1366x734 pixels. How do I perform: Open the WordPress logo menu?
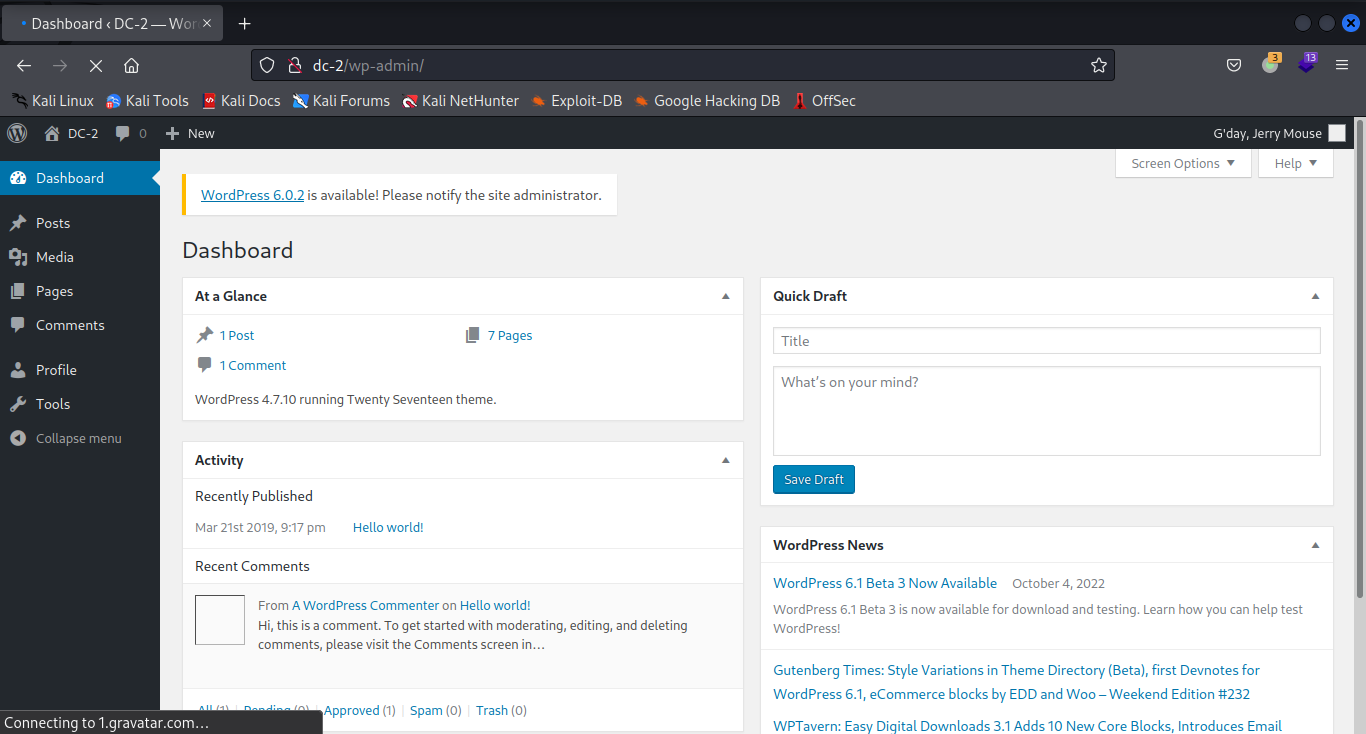pyautogui.click(x=17, y=133)
